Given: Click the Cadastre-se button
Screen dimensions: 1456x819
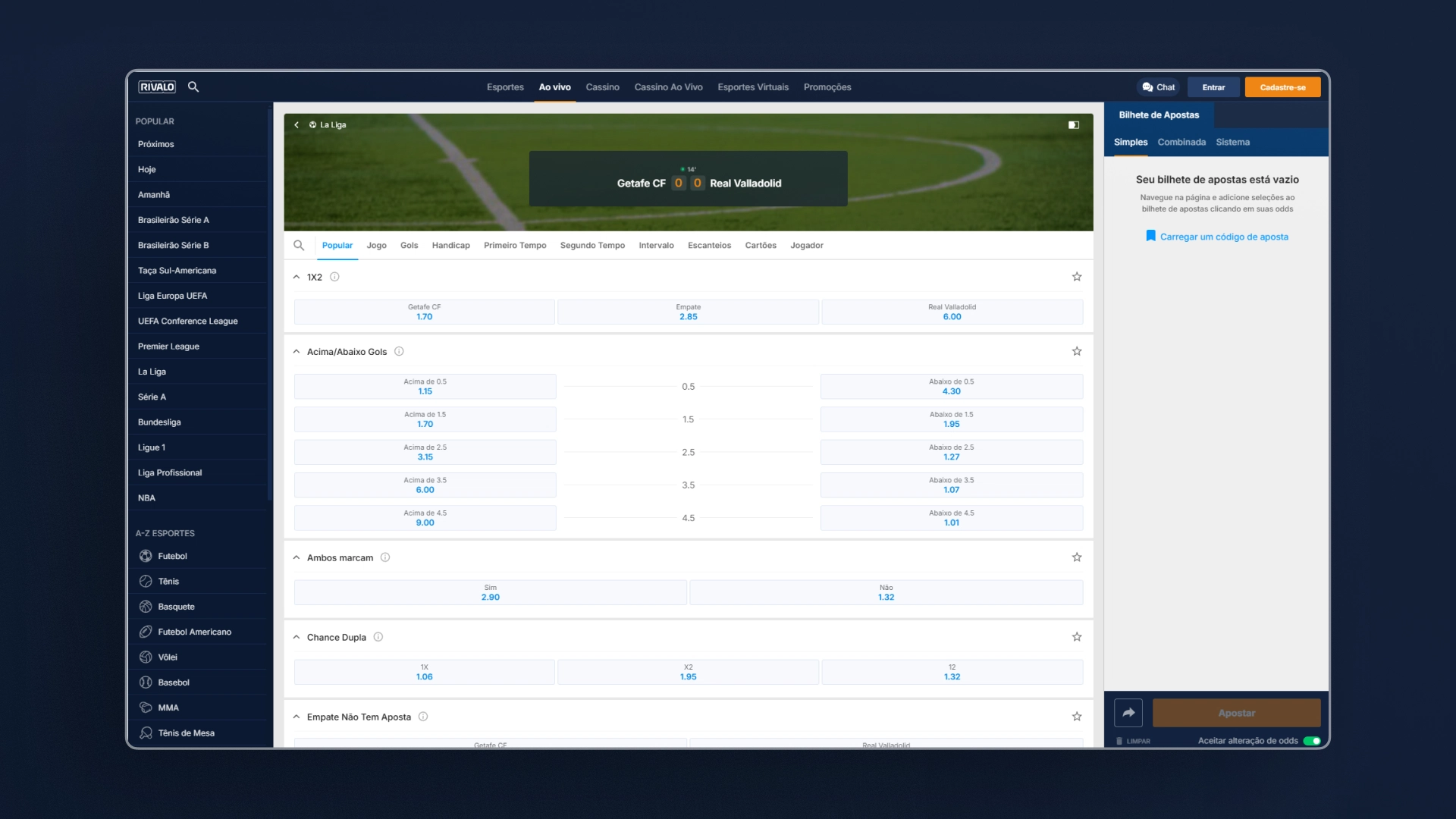Looking at the screenshot, I should 1282,86.
